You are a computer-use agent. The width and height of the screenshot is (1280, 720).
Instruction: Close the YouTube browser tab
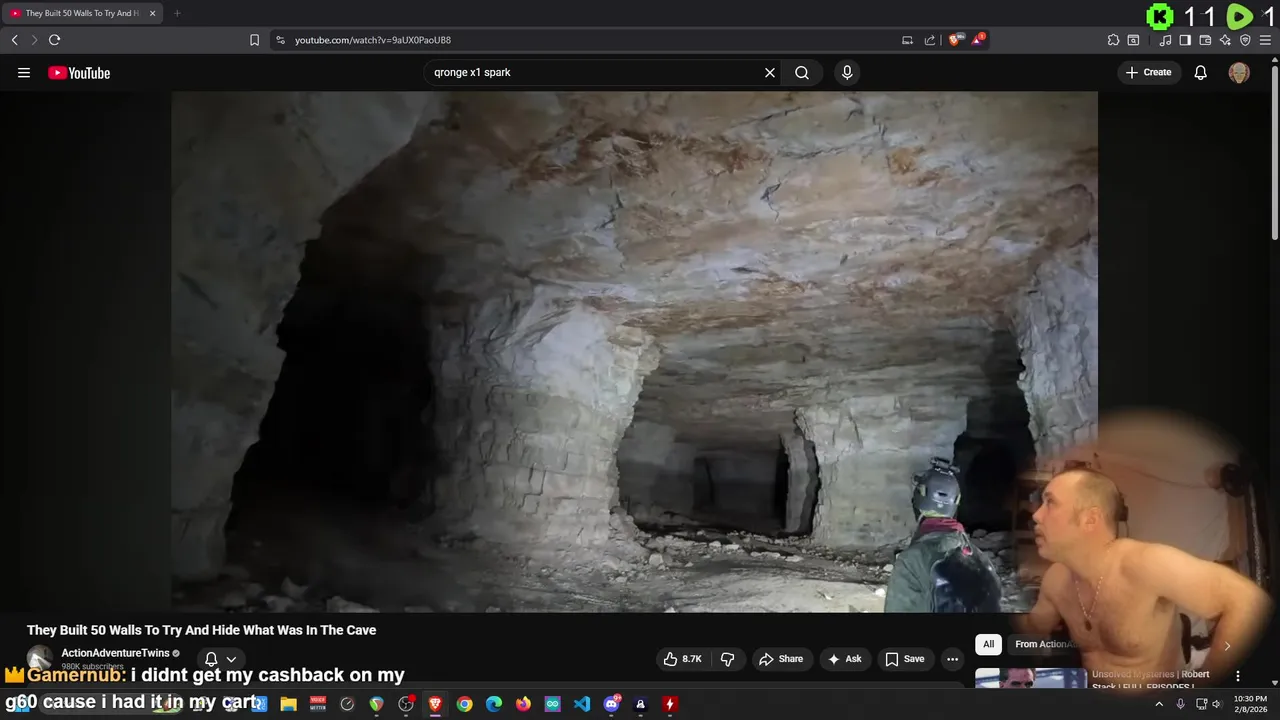point(153,13)
